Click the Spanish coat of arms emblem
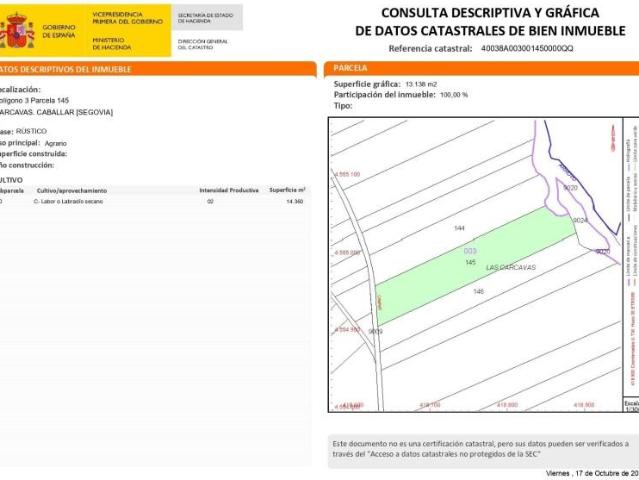 (17, 31)
